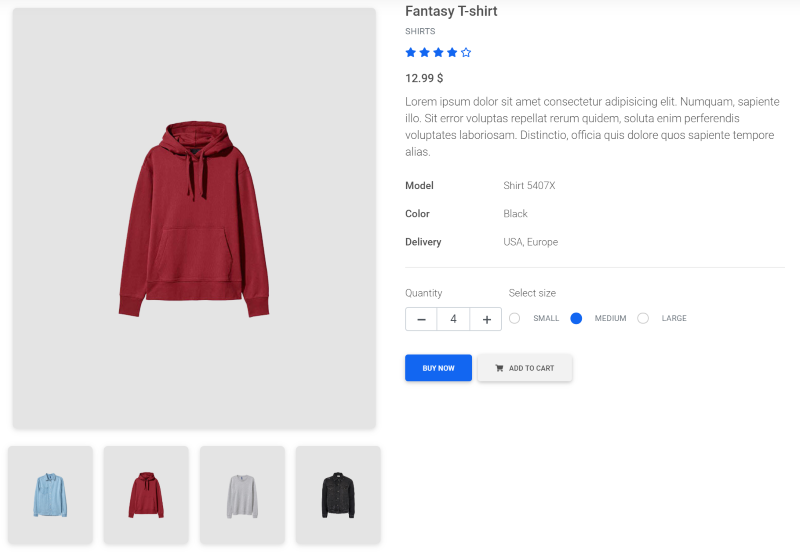Viewport: 800px width, 559px height.
Task: Click the Buy Now button
Action: coord(438,368)
